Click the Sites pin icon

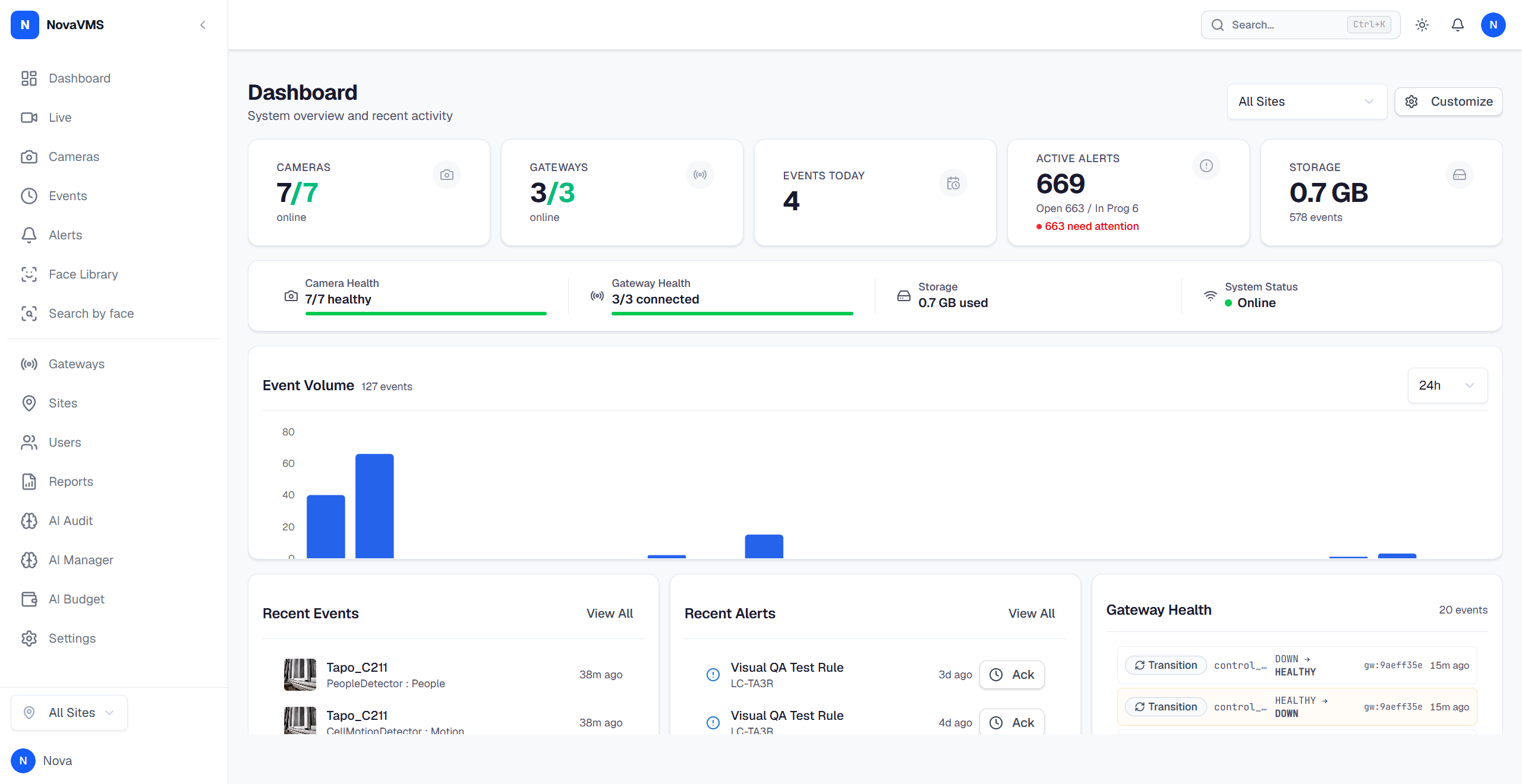(x=29, y=403)
